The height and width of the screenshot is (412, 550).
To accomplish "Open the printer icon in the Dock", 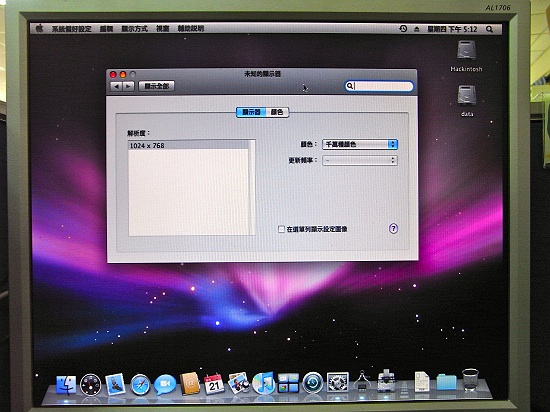I will [386, 381].
